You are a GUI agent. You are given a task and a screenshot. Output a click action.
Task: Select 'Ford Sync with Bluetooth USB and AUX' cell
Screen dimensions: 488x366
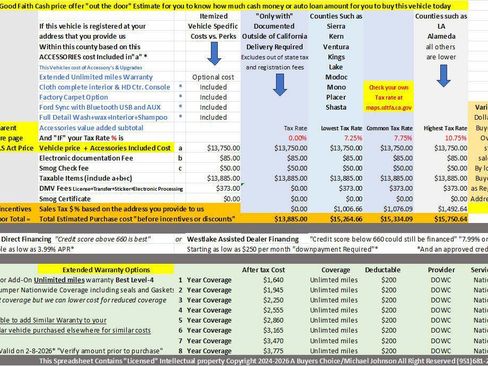[x=100, y=107]
